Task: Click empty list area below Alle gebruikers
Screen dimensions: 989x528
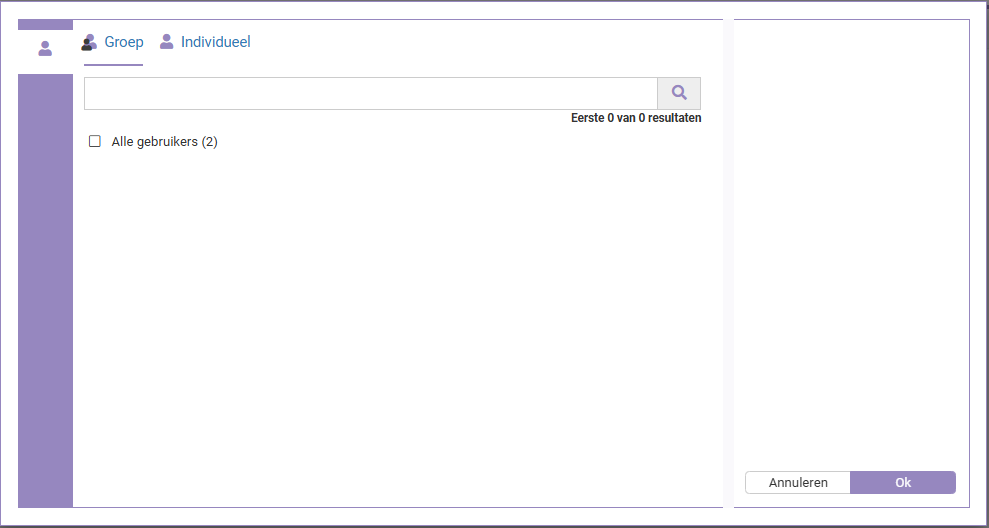Action: point(400,320)
